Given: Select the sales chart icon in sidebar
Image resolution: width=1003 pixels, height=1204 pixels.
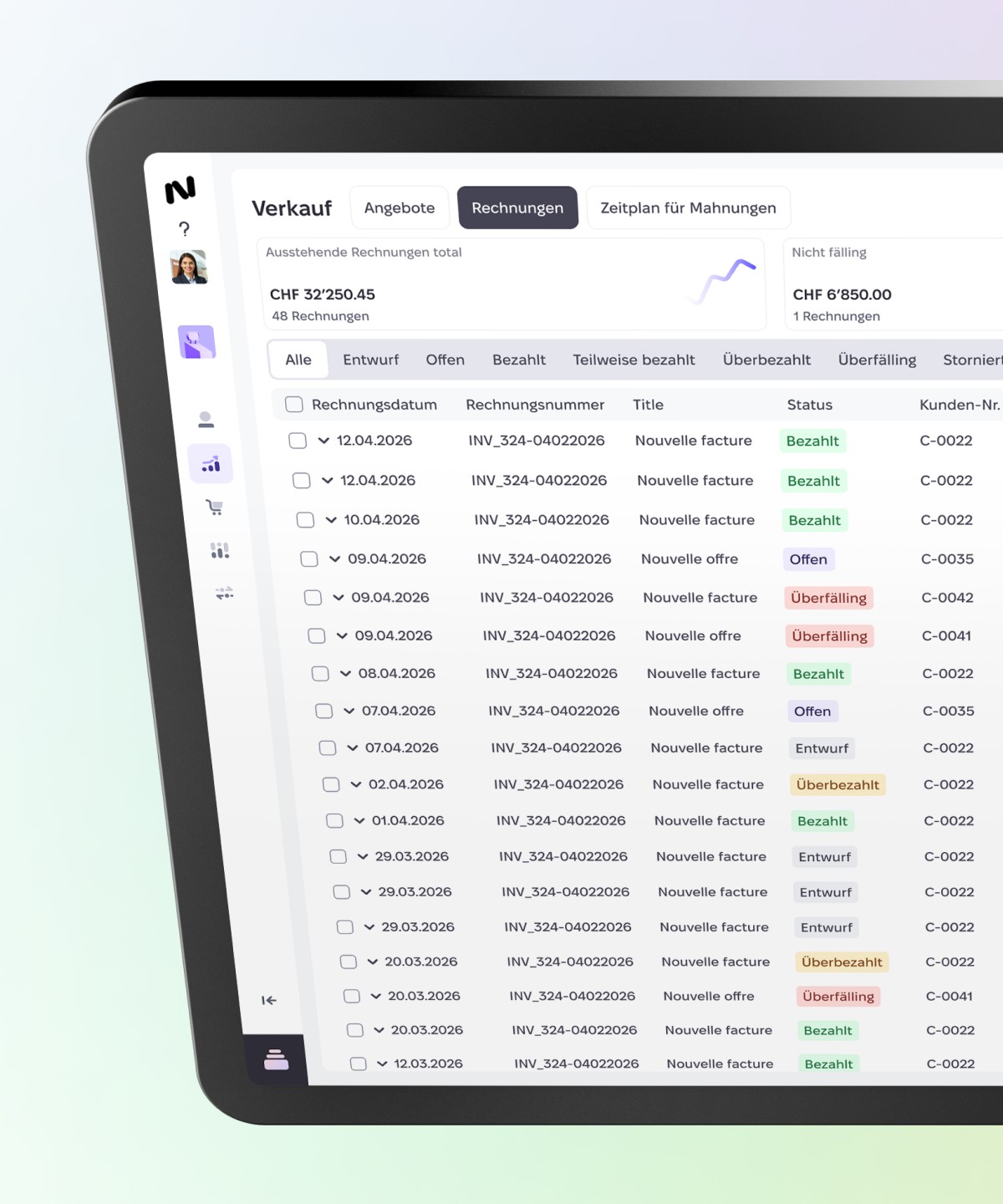Looking at the screenshot, I should pos(211,464).
